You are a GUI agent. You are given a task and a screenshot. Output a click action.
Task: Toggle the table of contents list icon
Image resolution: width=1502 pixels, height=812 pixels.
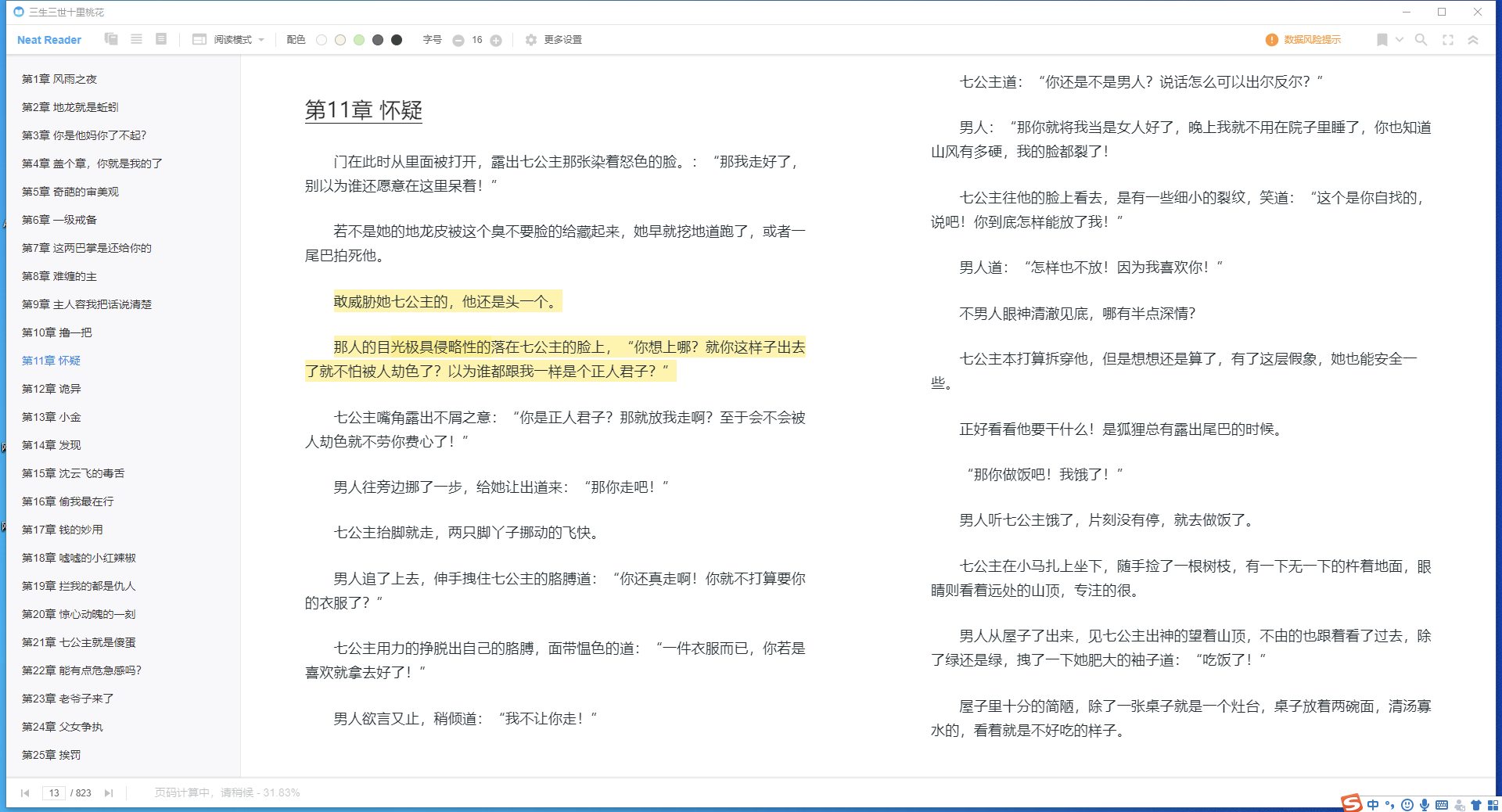[x=136, y=39]
